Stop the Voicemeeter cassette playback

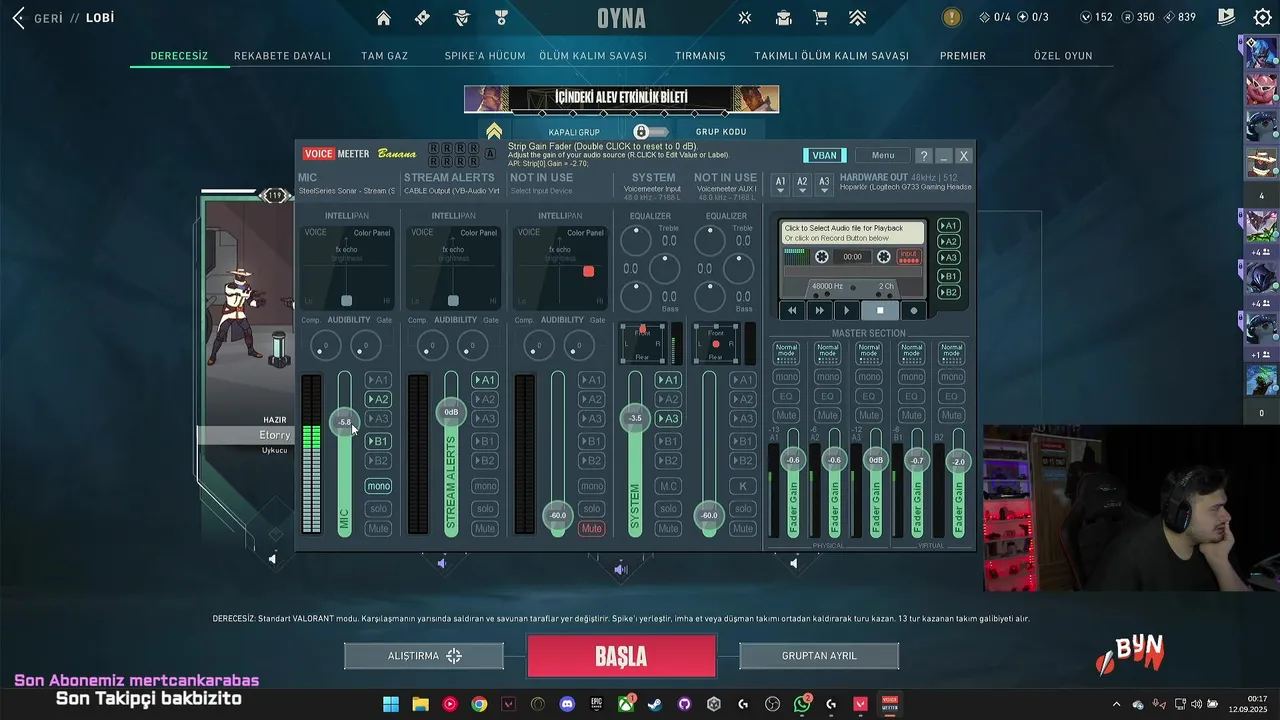point(880,310)
